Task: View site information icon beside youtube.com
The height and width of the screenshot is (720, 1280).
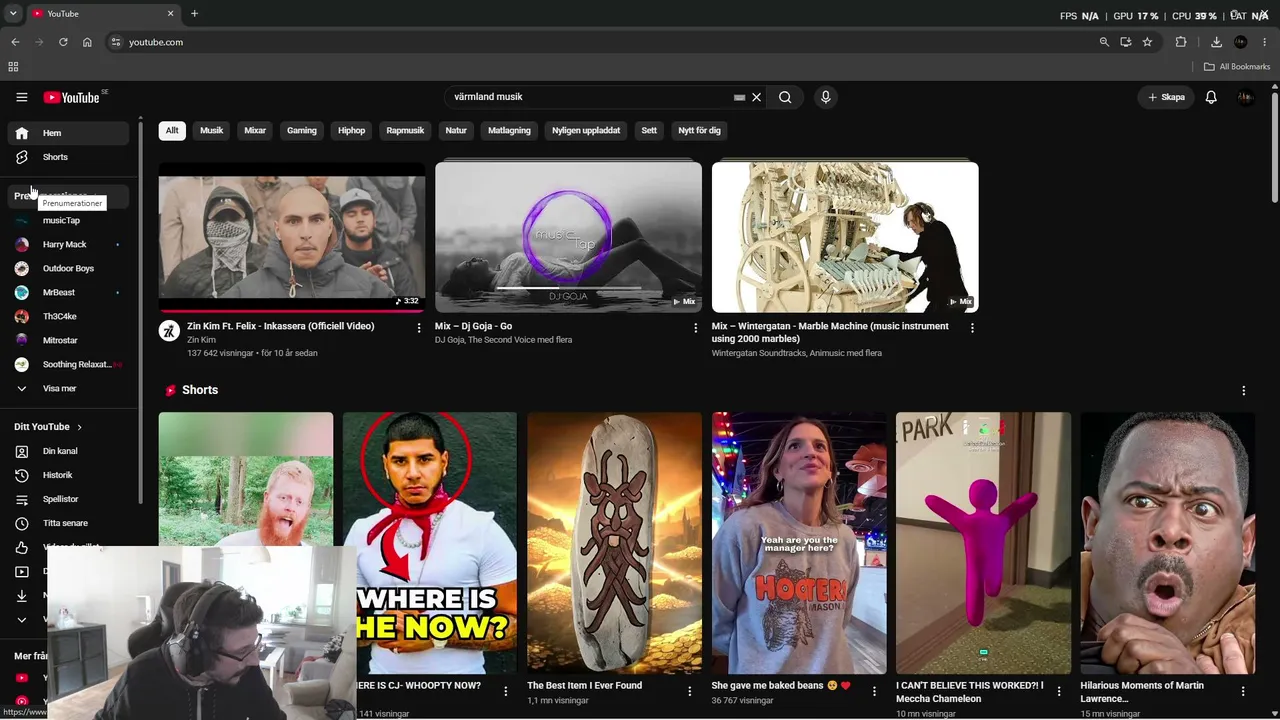Action: pyautogui.click(x=115, y=42)
